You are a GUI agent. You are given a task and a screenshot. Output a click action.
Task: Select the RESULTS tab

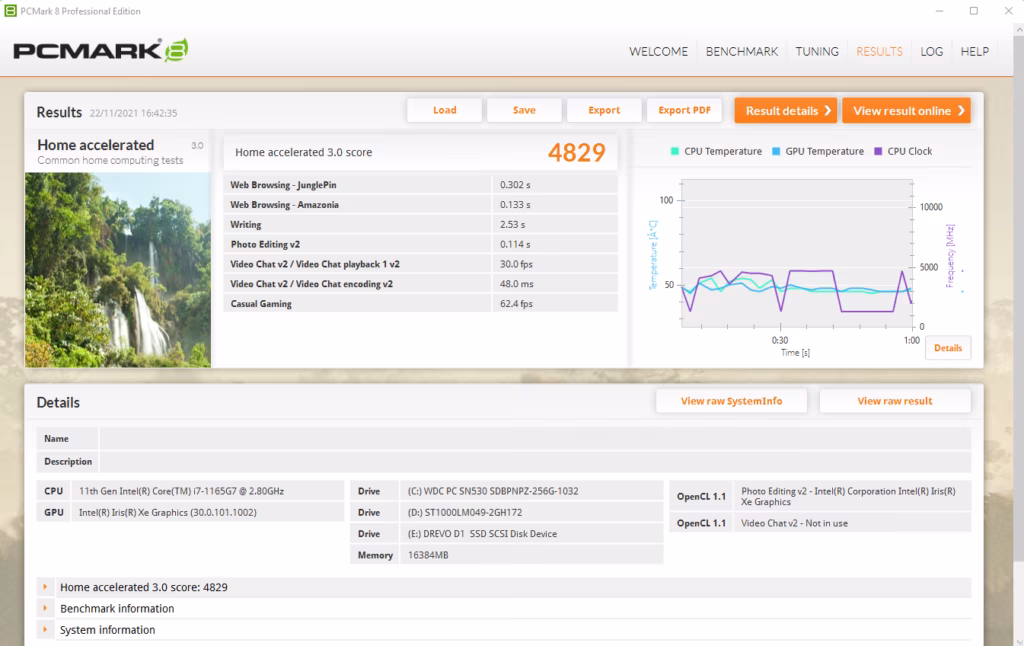point(879,51)
